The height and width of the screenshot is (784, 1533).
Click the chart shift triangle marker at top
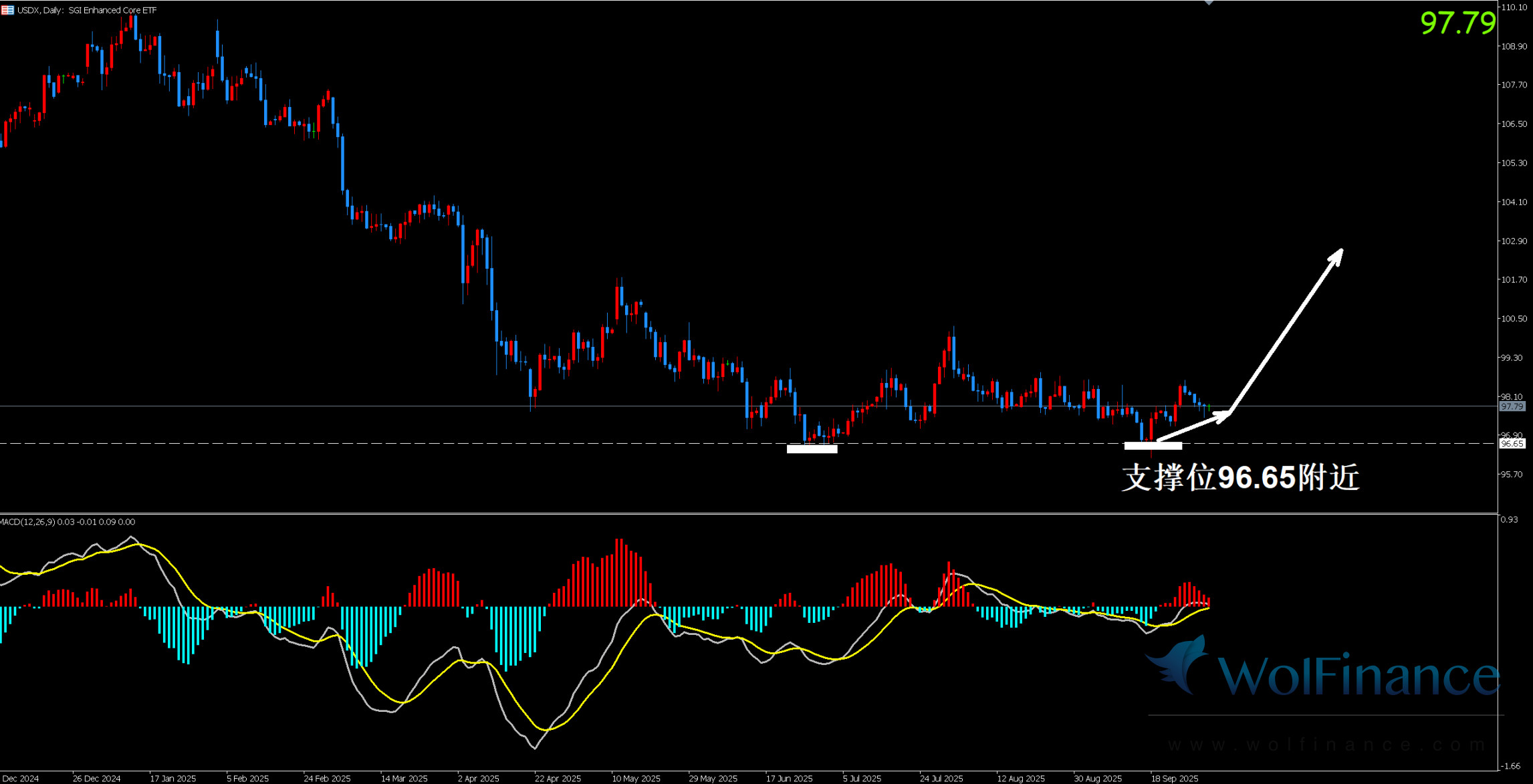pyautogui.click(x=1209, y=3)
